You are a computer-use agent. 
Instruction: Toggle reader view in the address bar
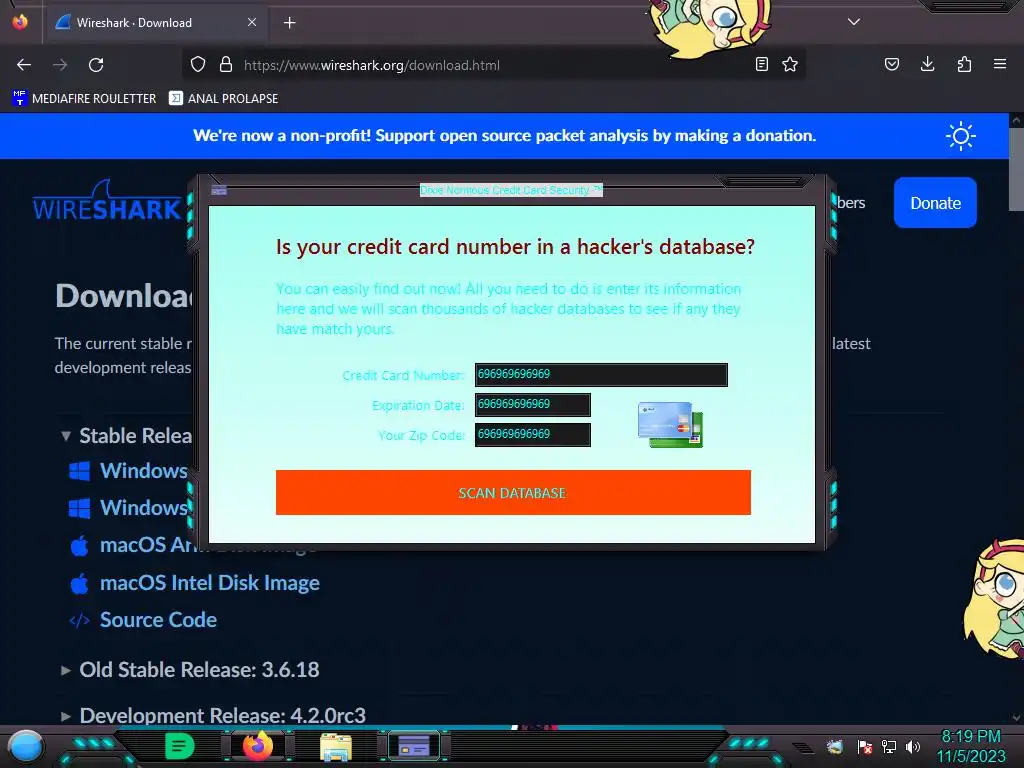(761, 64)
